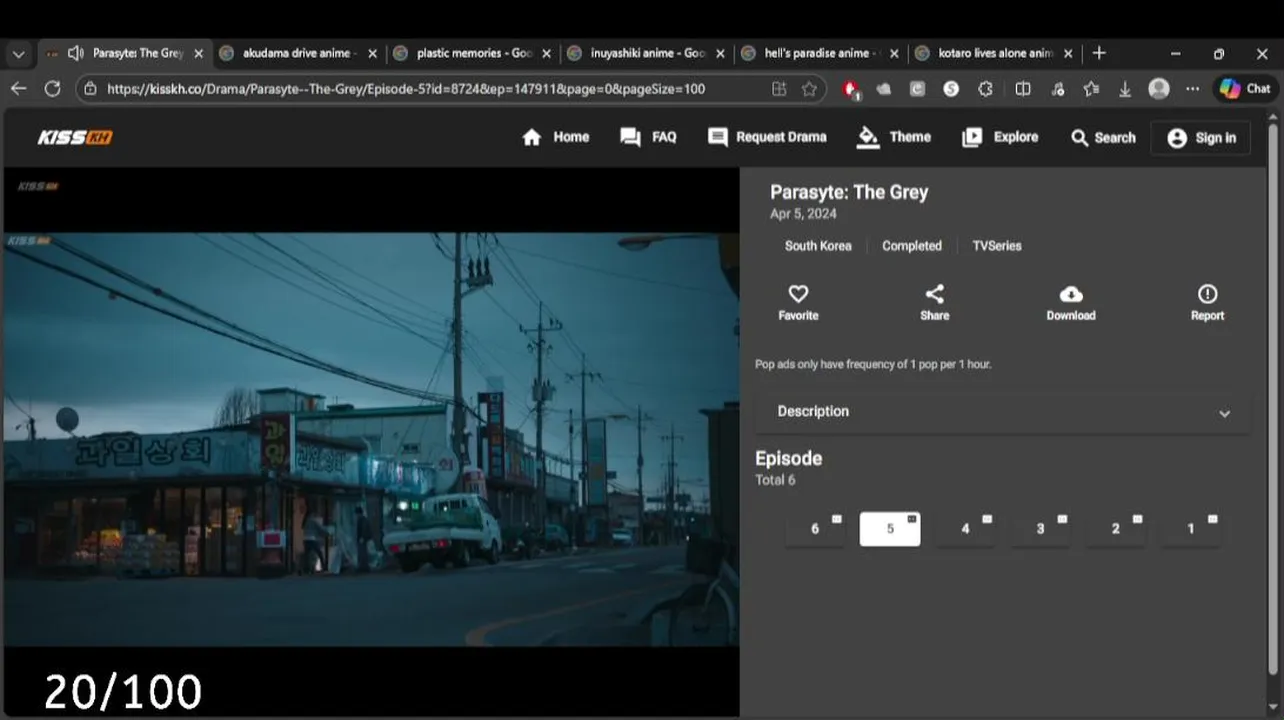
Task: Open the reader view icon in address bar
Action: tap(779, 89)
